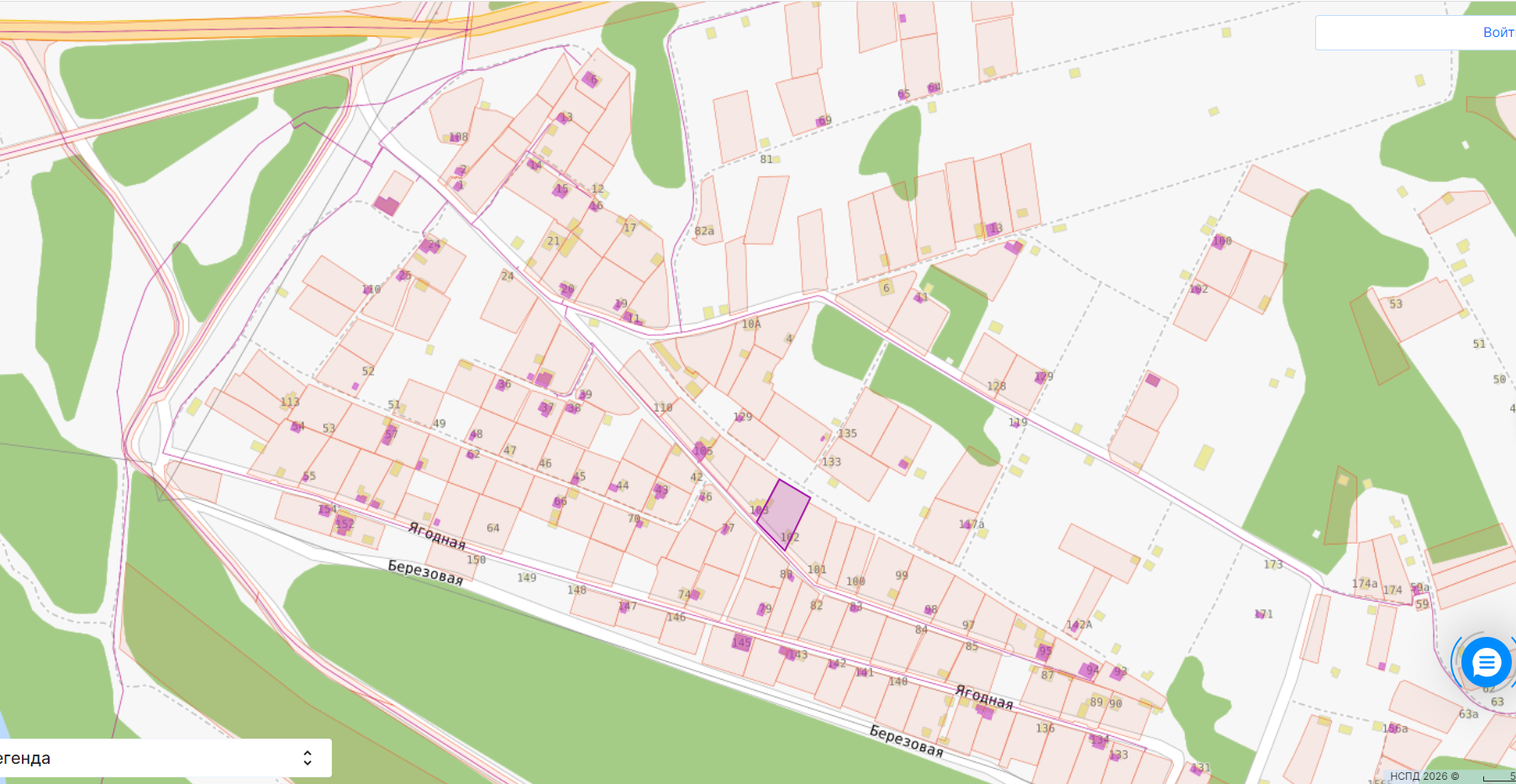1516x784 pixels.
Task: Click parcel 174a label
Action: click(x=1365, y=583)
